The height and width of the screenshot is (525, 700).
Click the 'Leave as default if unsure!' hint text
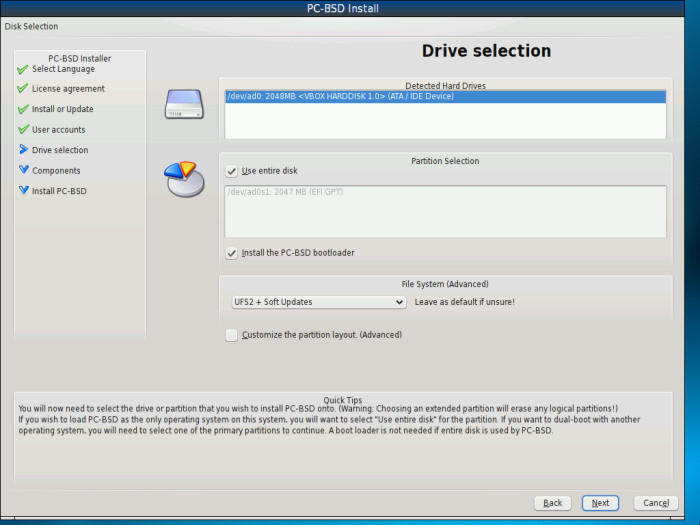click(x=465, y=302)
